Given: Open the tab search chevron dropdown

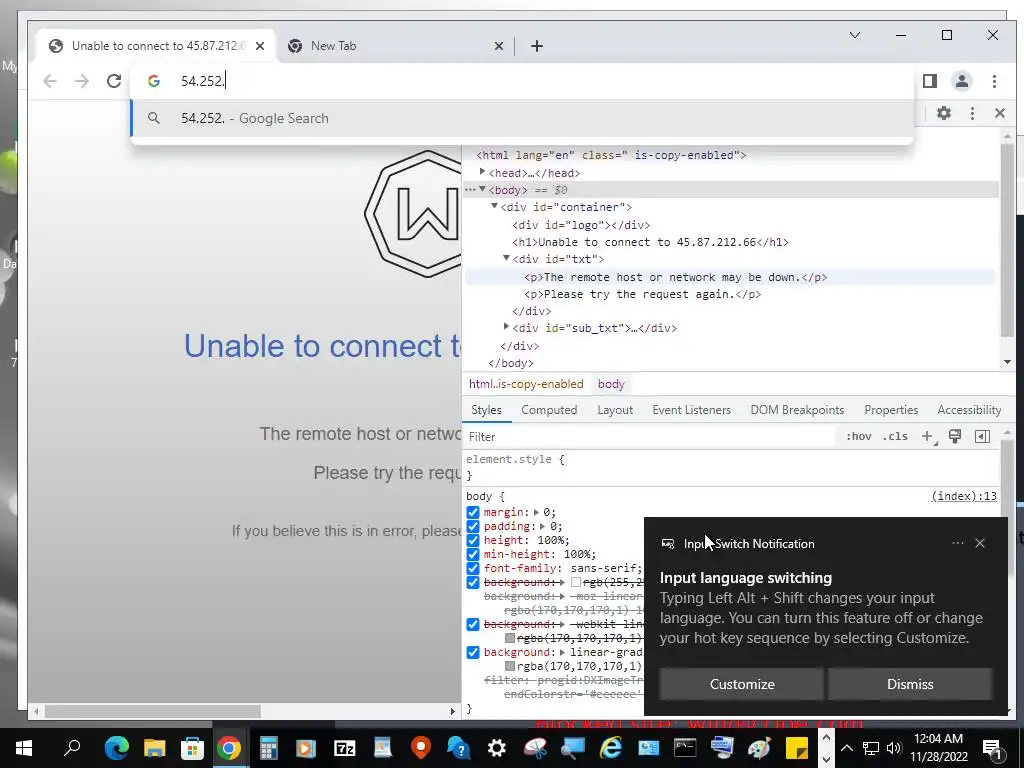Looking at the screenshot, I should [x=855, y=35].
